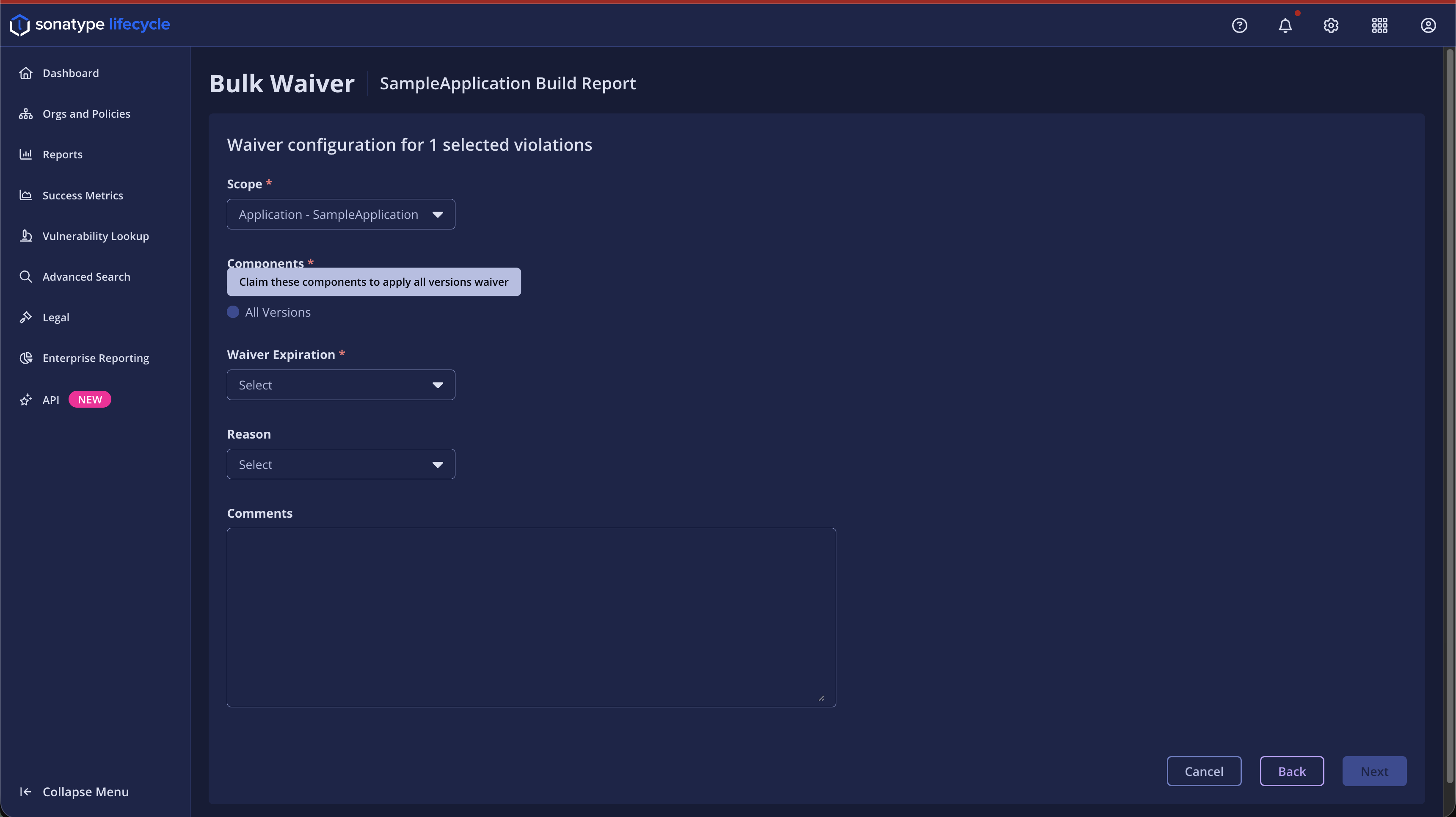Click the help question mark icon

coord(1239,25)
